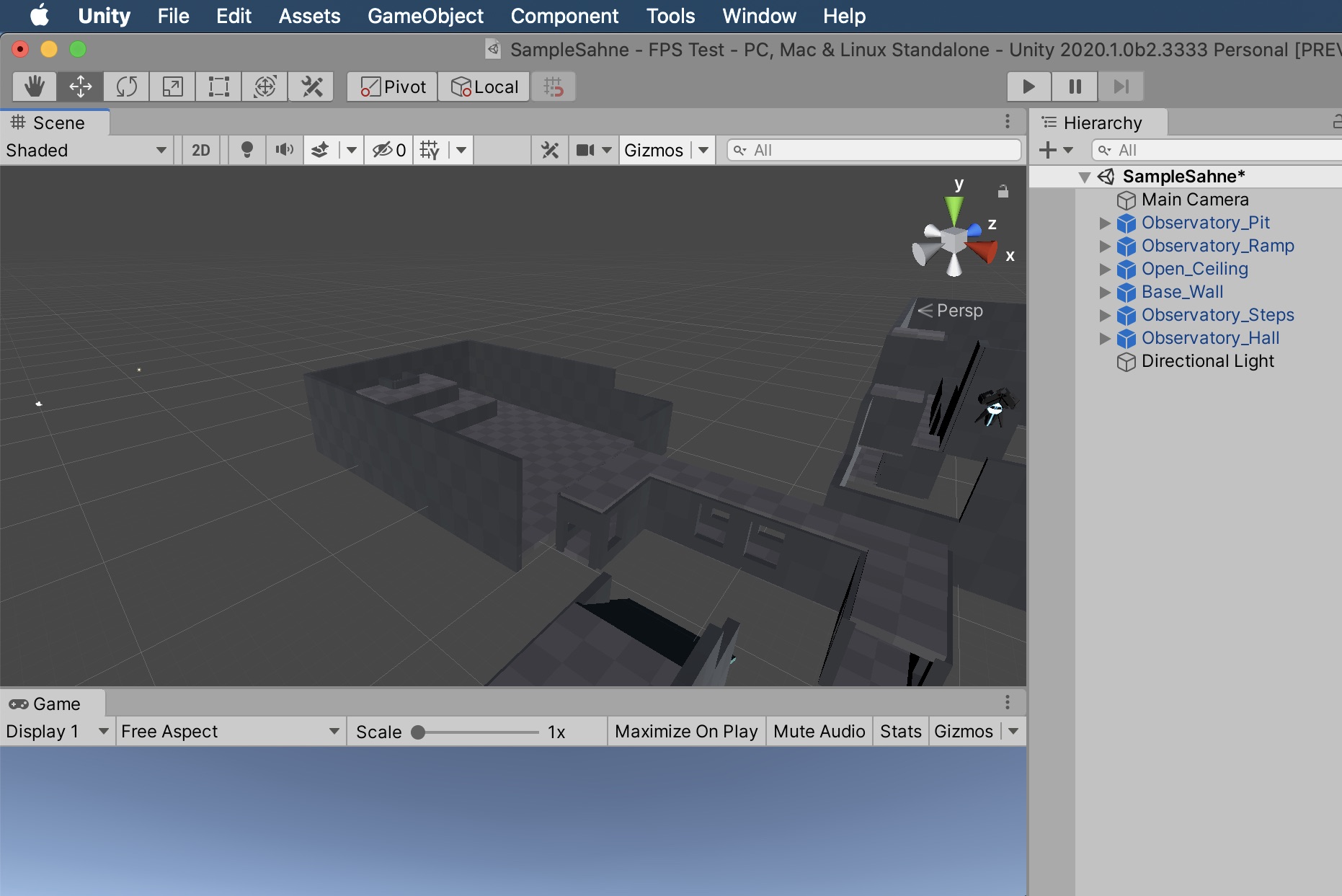Toggle 2D scene view mode
The height and width of the screenshot is (896, 1342).
[x=200, y=150]
